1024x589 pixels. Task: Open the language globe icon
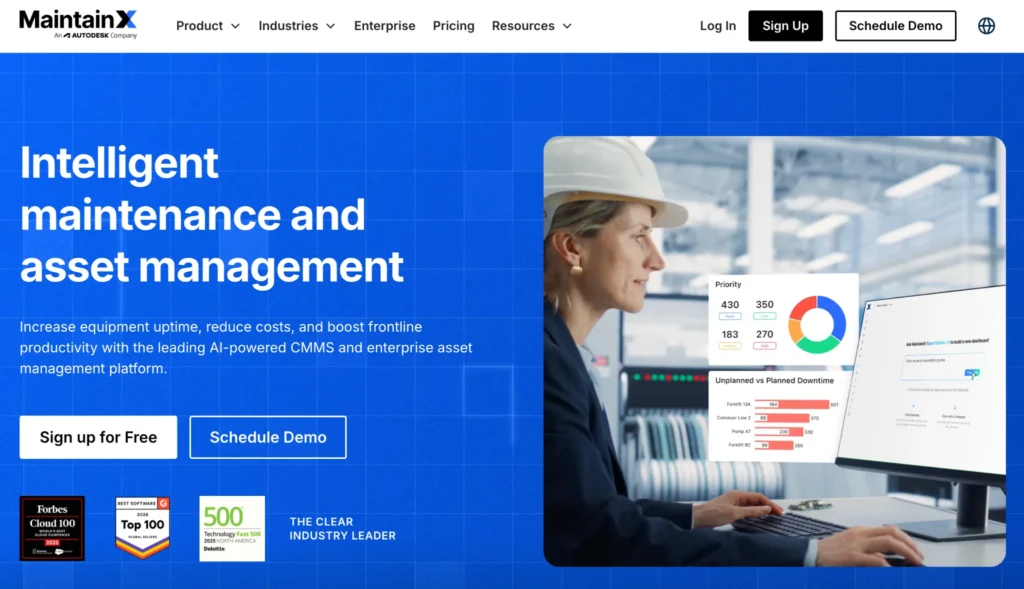tap(986, 26)
